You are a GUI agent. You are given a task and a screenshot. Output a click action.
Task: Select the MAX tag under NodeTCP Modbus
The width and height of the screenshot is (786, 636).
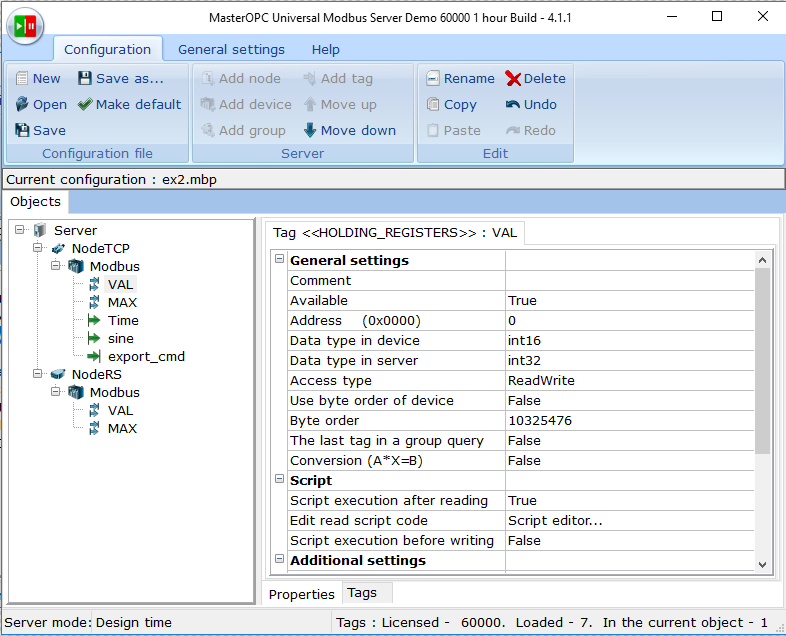click(122, 302)
